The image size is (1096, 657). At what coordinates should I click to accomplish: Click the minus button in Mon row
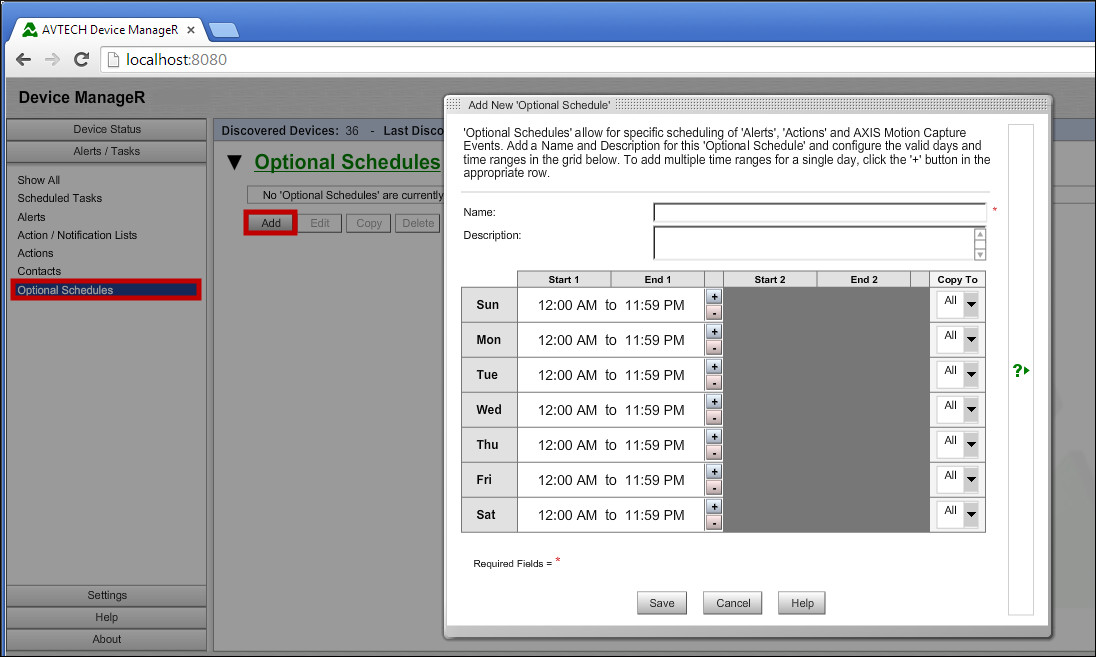[x=714, y=348]
